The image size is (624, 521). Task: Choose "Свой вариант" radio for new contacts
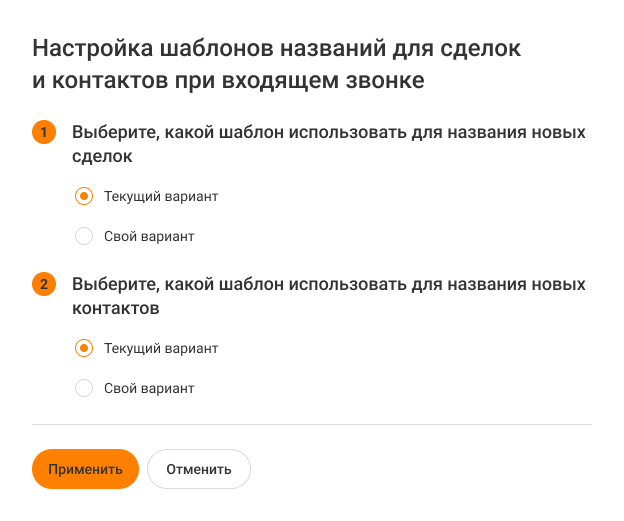click(x=85, y=388)
